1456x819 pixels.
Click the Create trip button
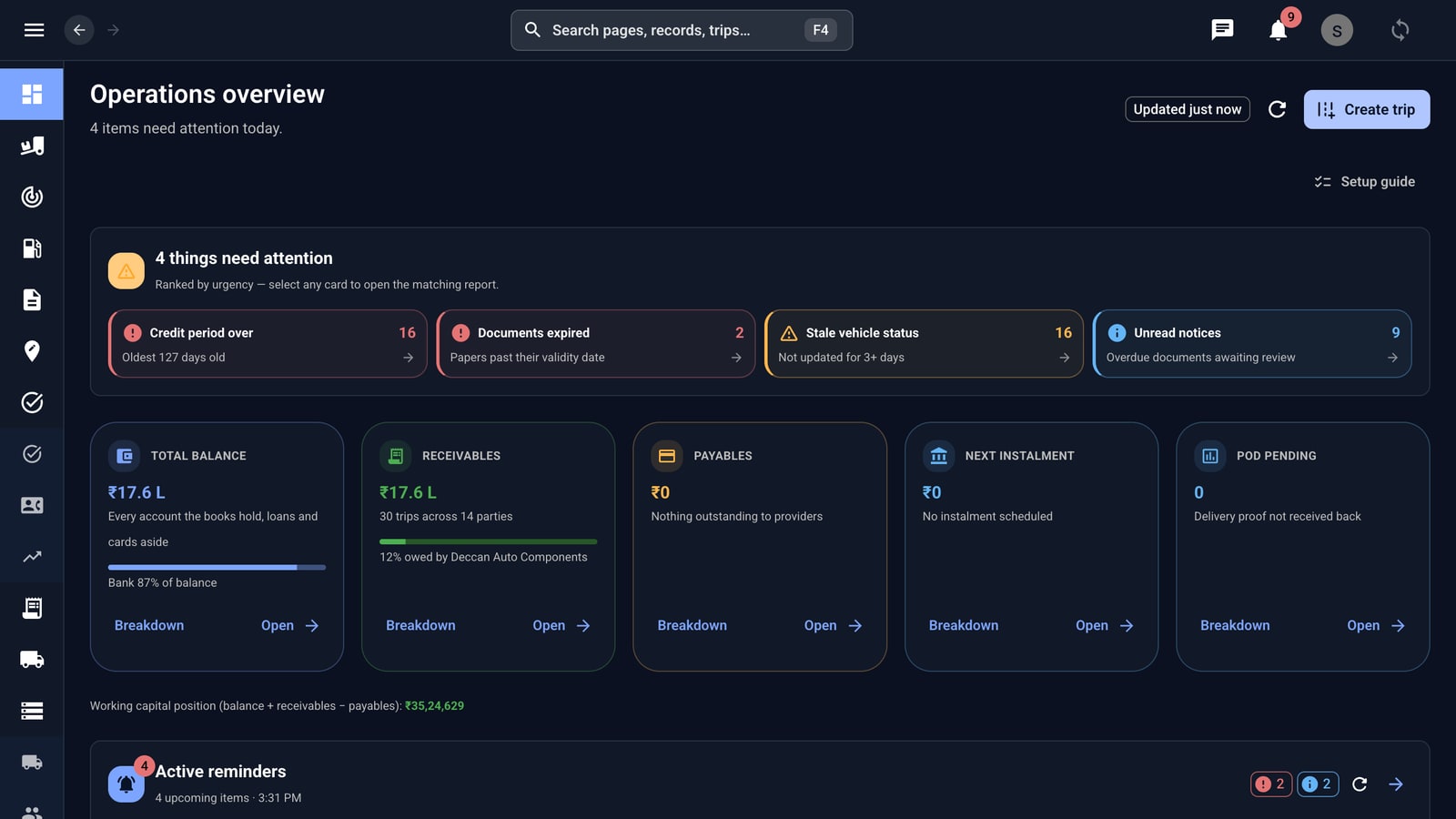(1366, 109)
